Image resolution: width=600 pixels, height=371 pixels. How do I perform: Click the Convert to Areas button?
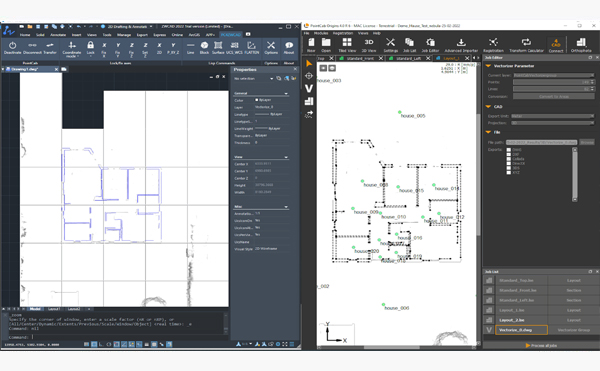pyautogui.click(x=553, y=96)
